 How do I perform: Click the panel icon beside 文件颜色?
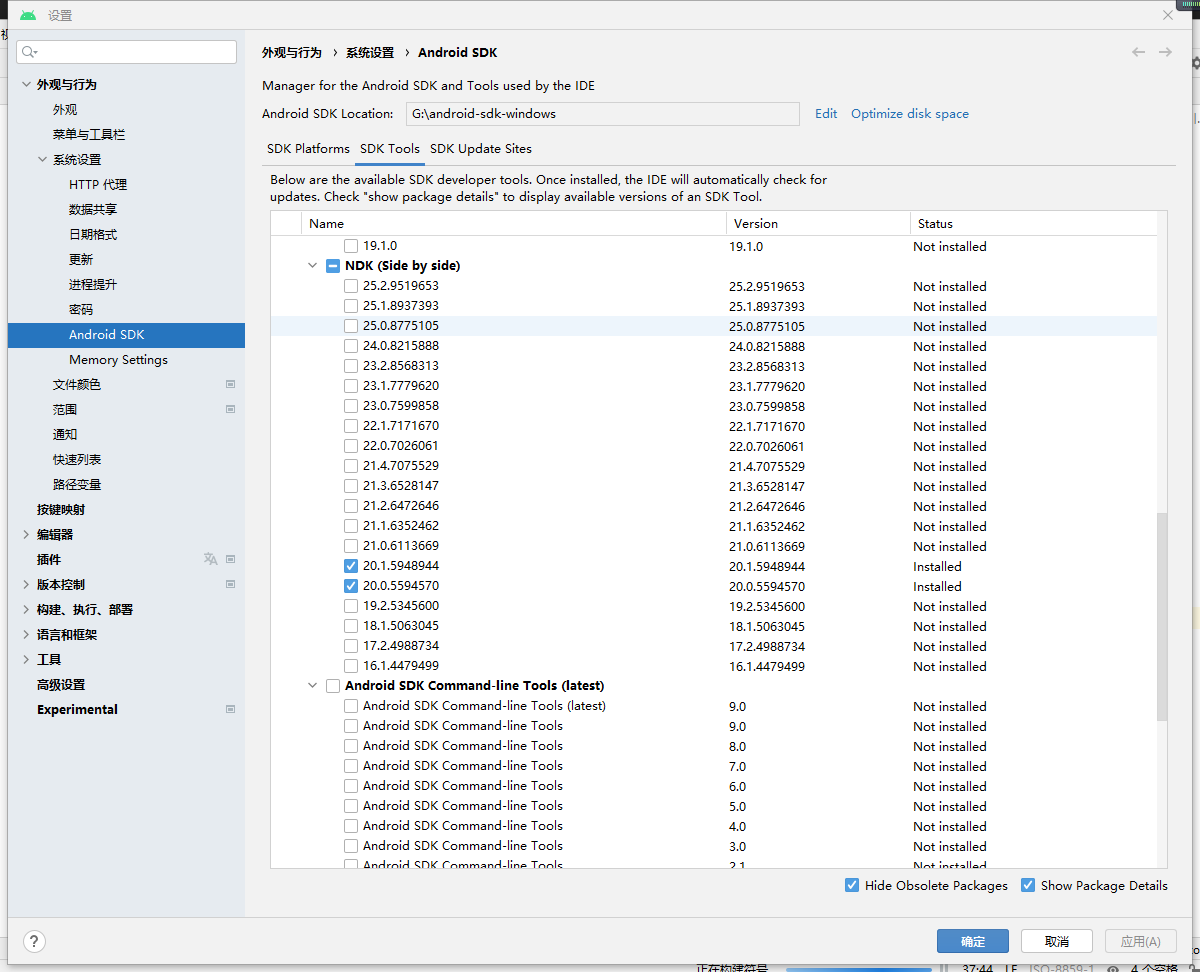[230, 384]
